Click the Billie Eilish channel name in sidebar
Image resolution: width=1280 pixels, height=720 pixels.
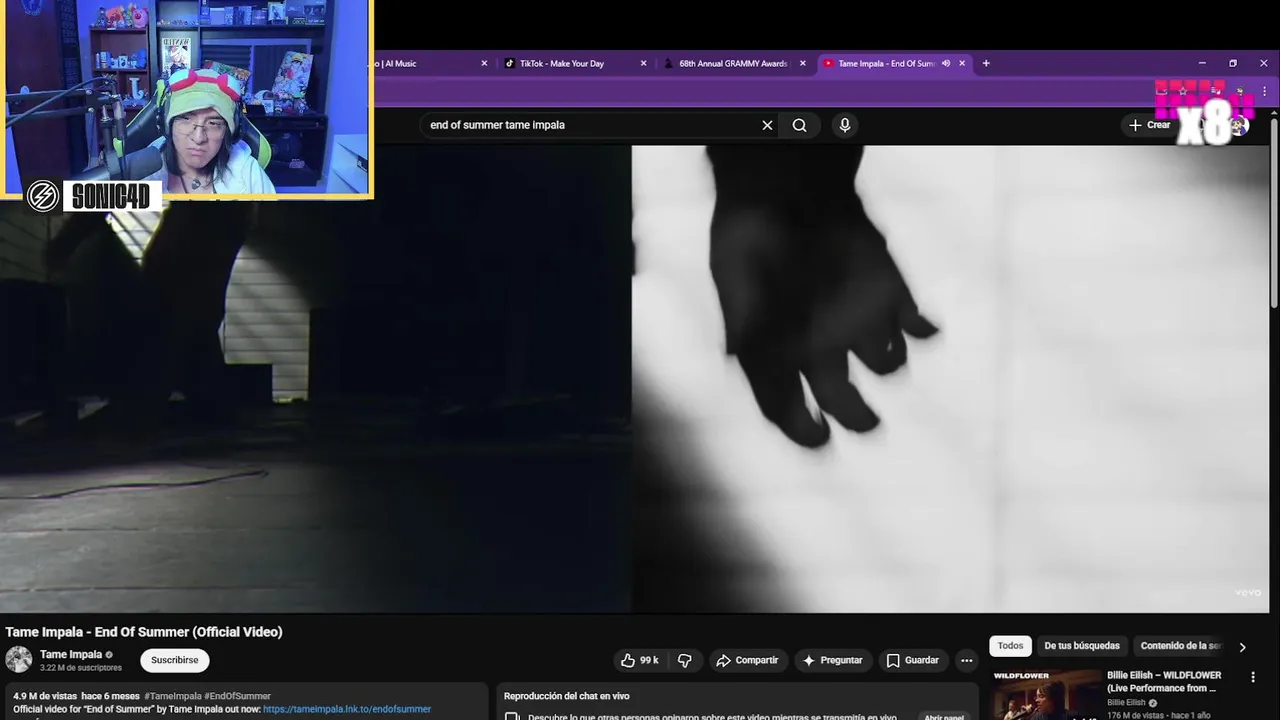[1126, 703]
